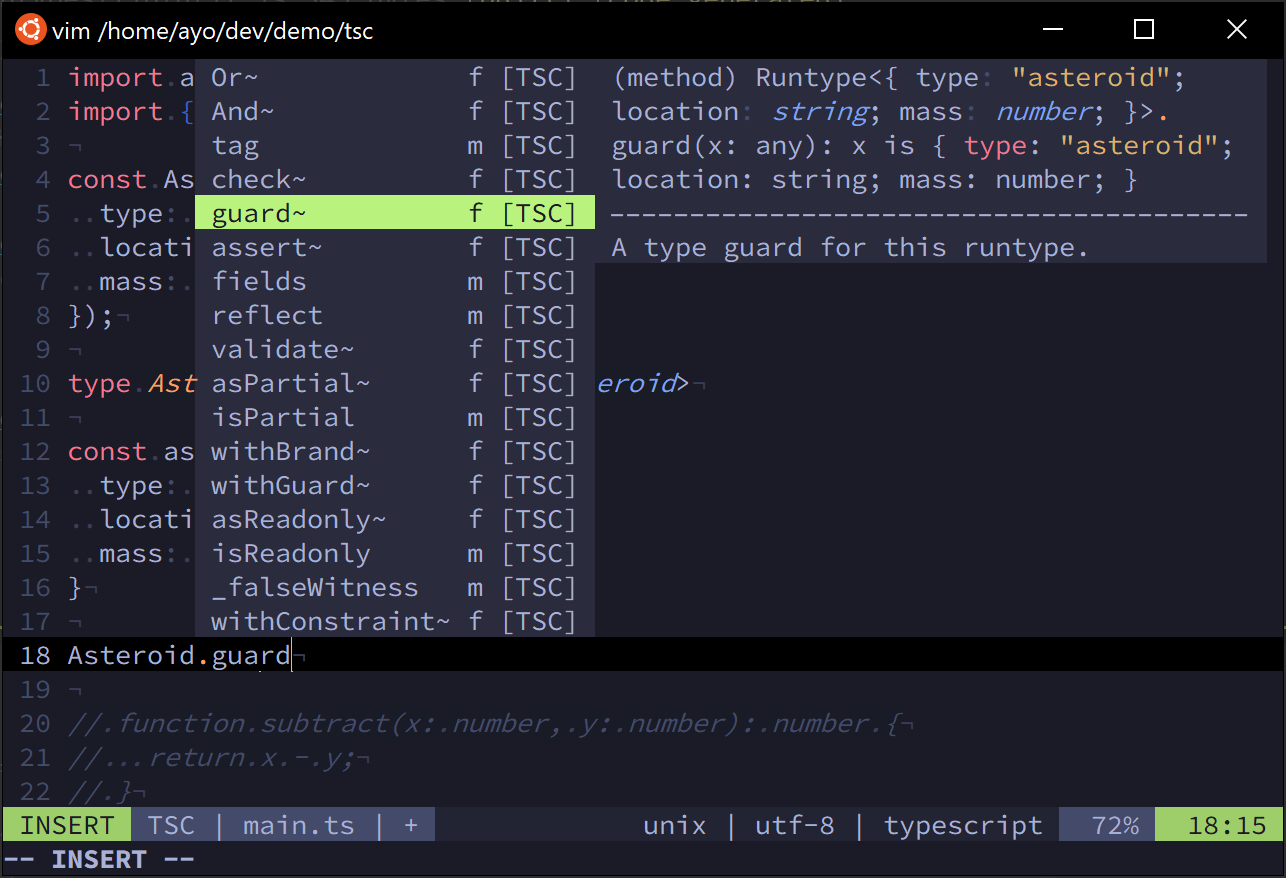Pick the asPartial~ completion item
1286x878 pixels.
click(290, 383)
